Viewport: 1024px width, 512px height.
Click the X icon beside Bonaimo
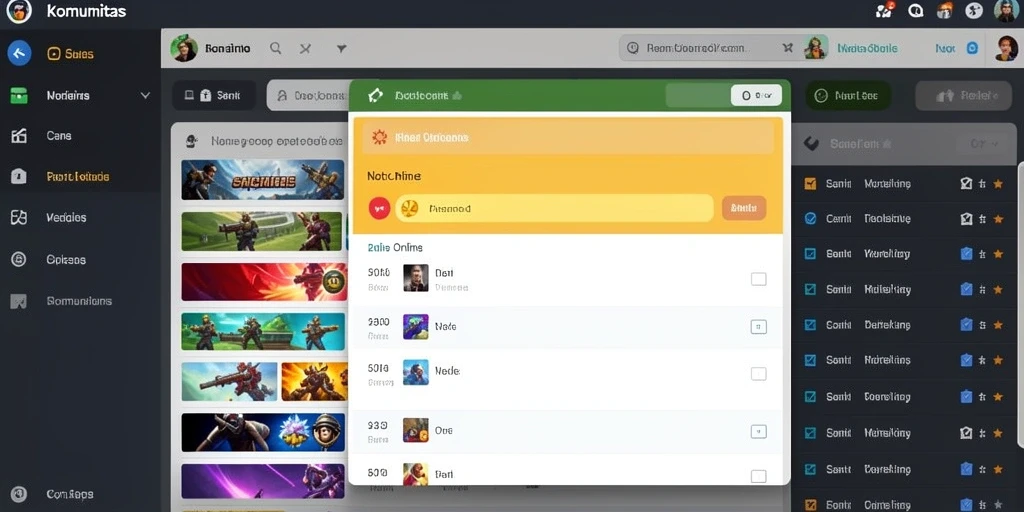[305, 48]
